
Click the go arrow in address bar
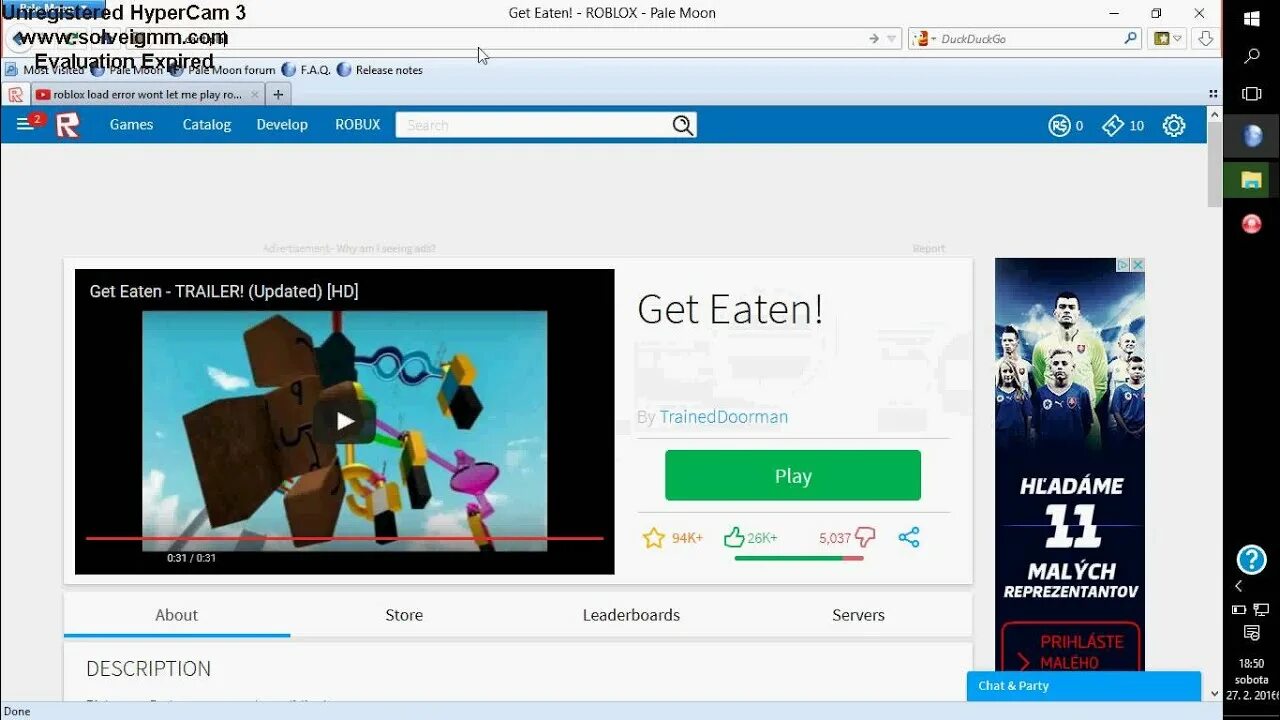coord(874,38)
